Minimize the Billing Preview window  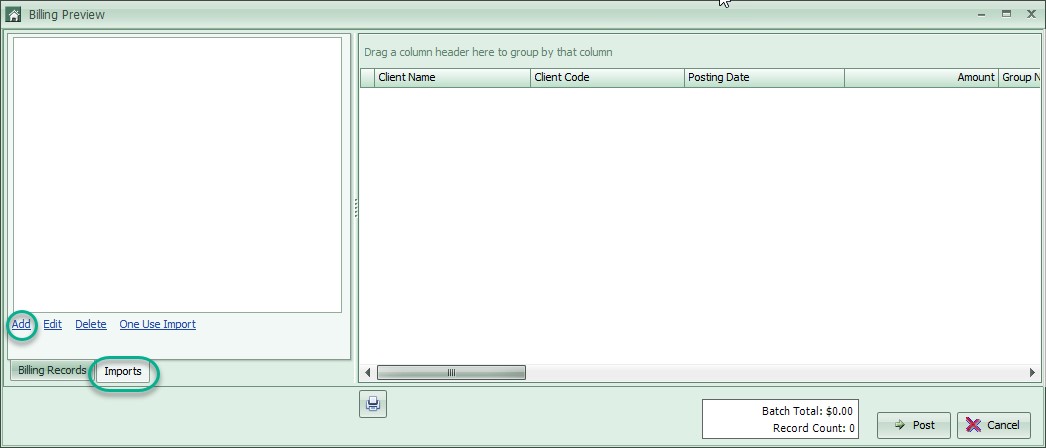coord(982,14)
